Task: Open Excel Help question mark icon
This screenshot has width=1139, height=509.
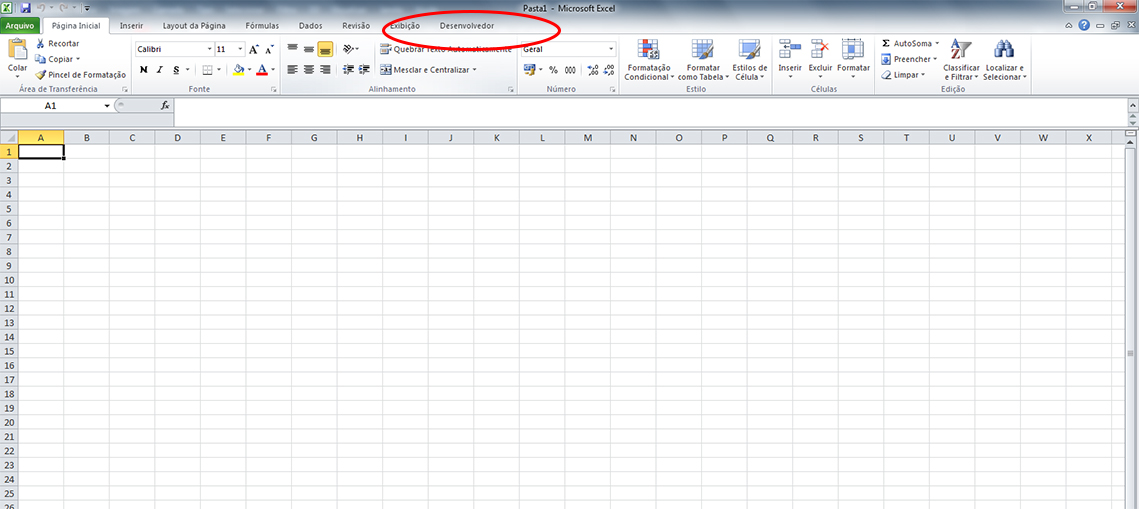Action: click(1084, 25)
